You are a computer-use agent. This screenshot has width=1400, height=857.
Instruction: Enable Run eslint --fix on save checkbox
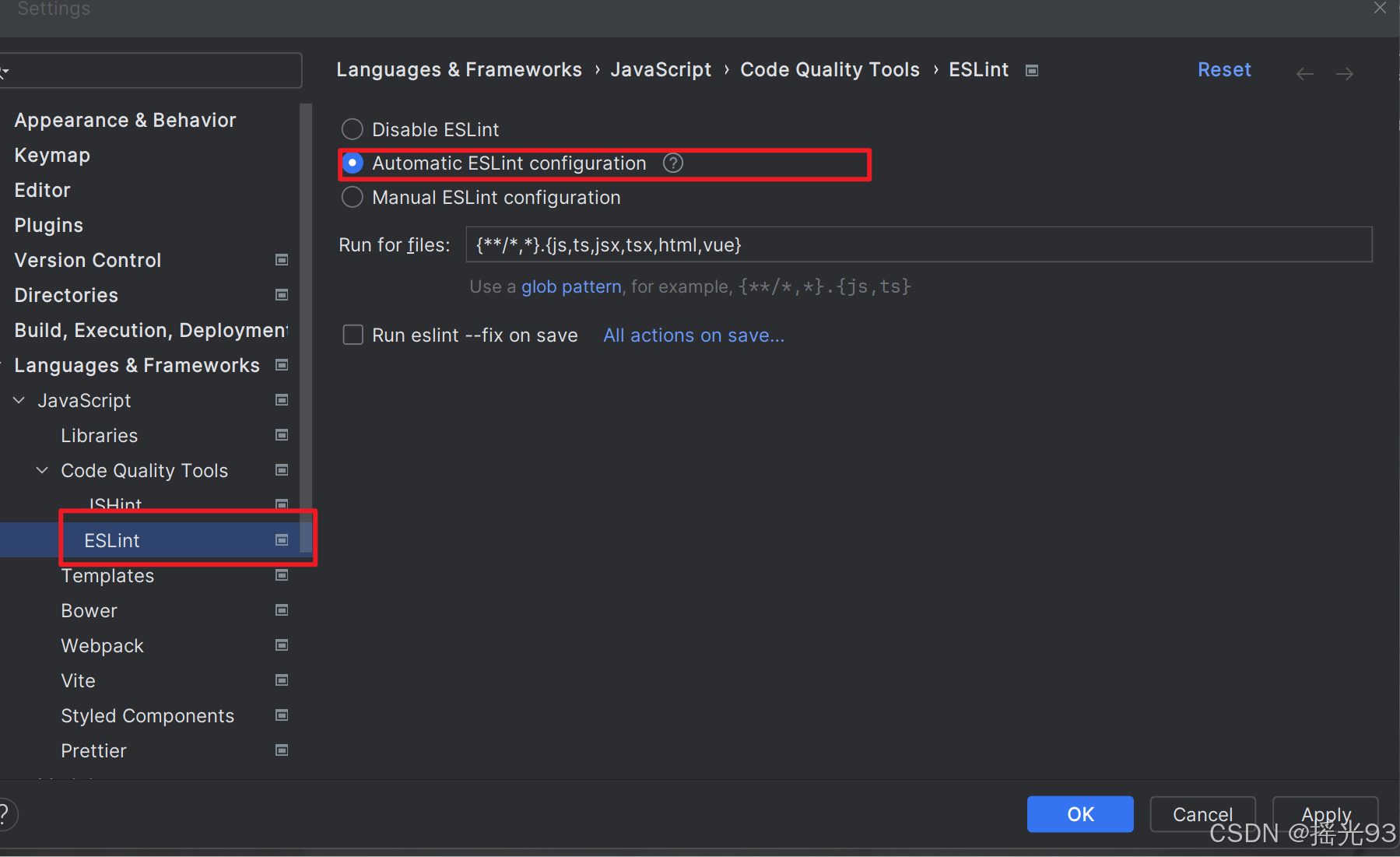point(353,335)
